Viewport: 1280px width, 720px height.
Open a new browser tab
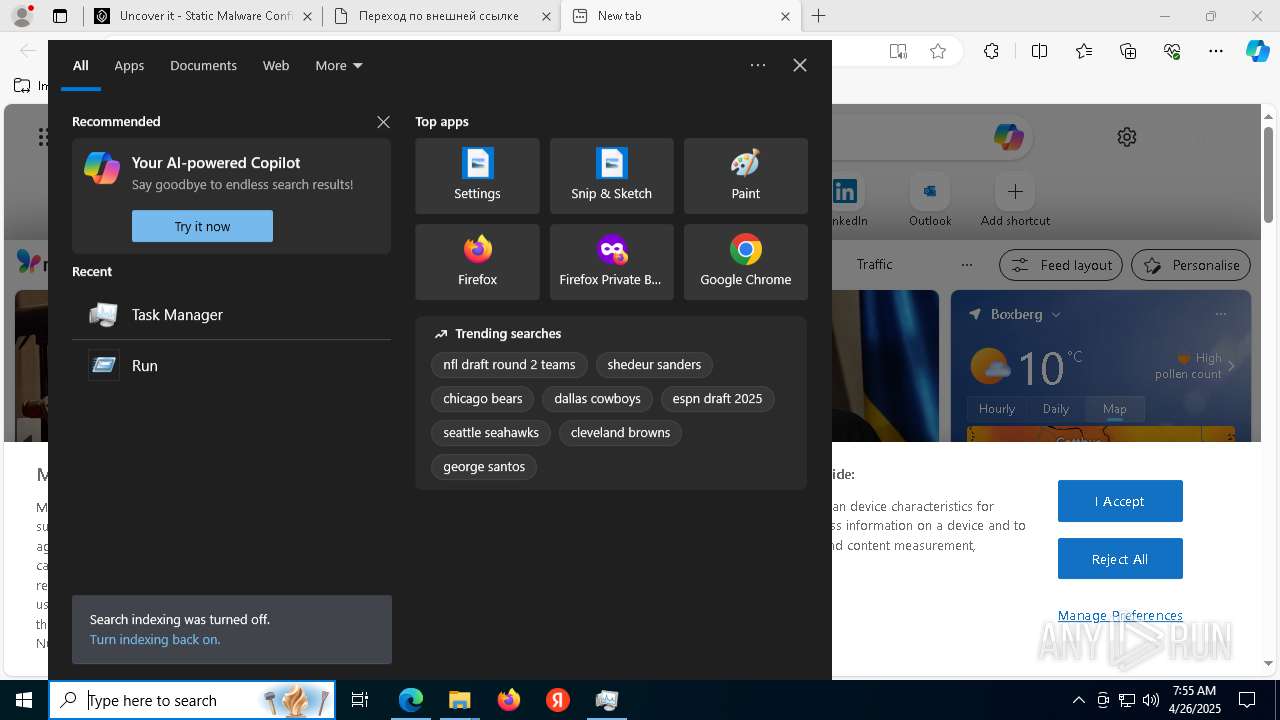tap(818, 16)
